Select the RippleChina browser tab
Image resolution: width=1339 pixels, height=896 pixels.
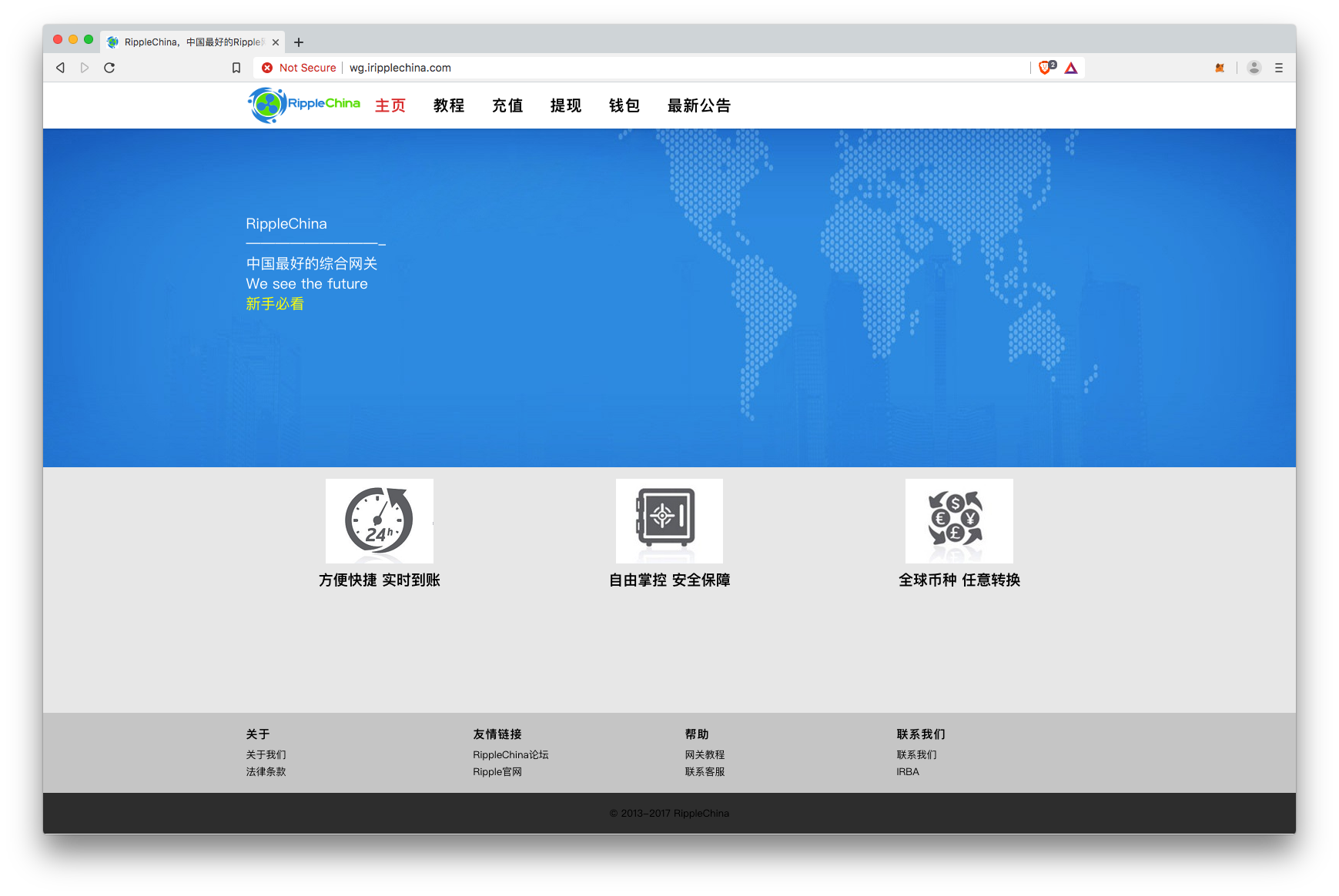[192, 42]
